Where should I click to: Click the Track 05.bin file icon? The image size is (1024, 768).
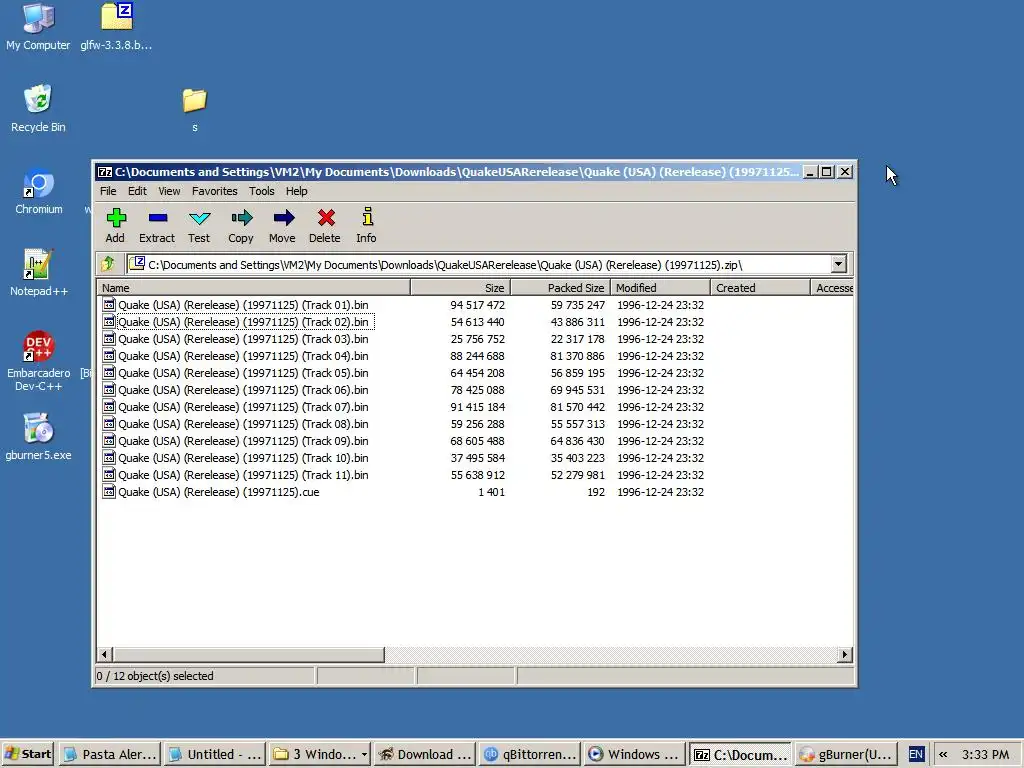pyautogui.click(x=109, y=372)
